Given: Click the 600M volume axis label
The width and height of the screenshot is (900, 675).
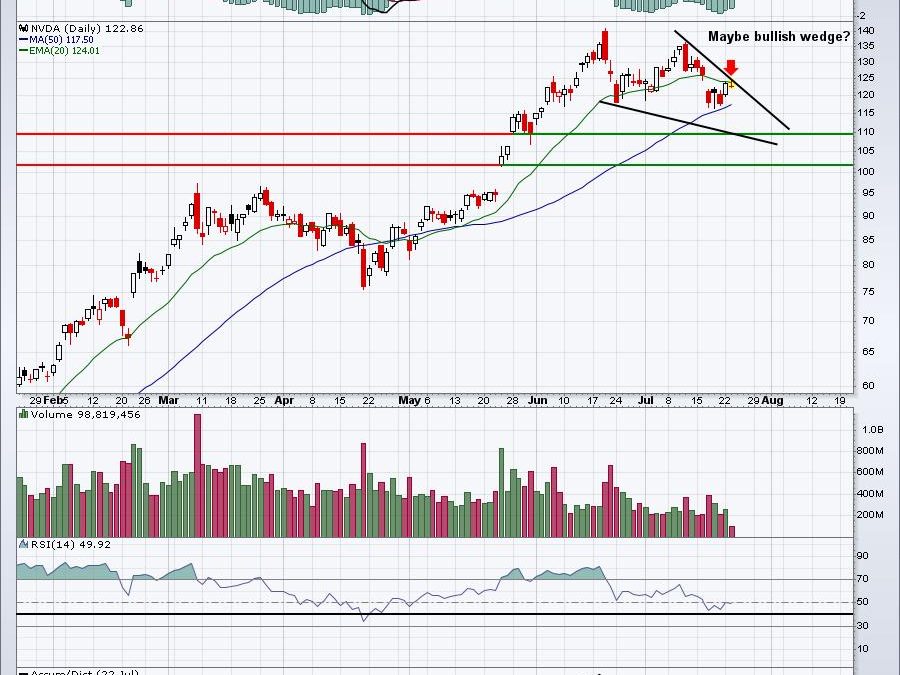Looking at the screenshot, I should coord(870,472).
